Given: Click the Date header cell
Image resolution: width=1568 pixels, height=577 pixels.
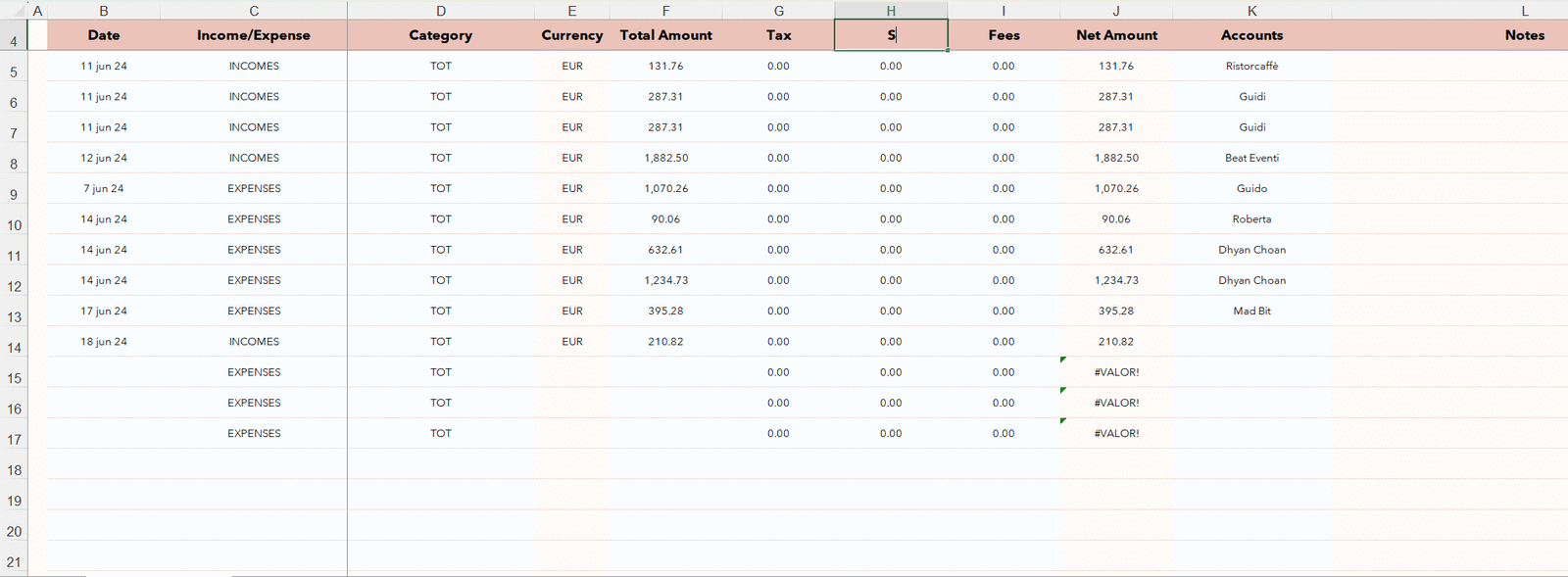Looking at the screenshot, I should click(x=104, y=35).
